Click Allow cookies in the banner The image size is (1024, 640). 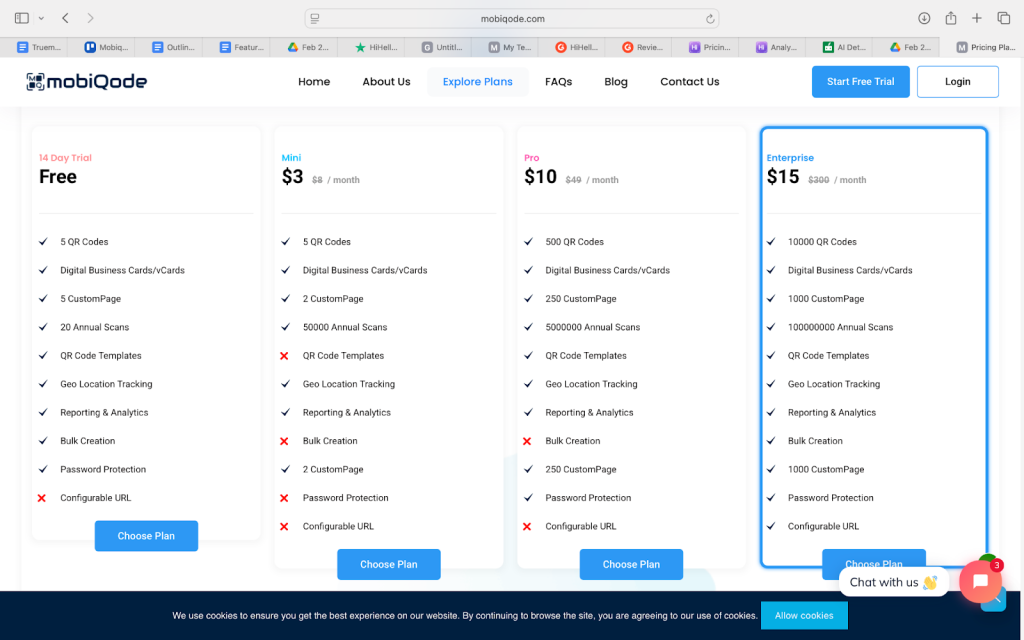pyautogui.click(x=803, y=615)
